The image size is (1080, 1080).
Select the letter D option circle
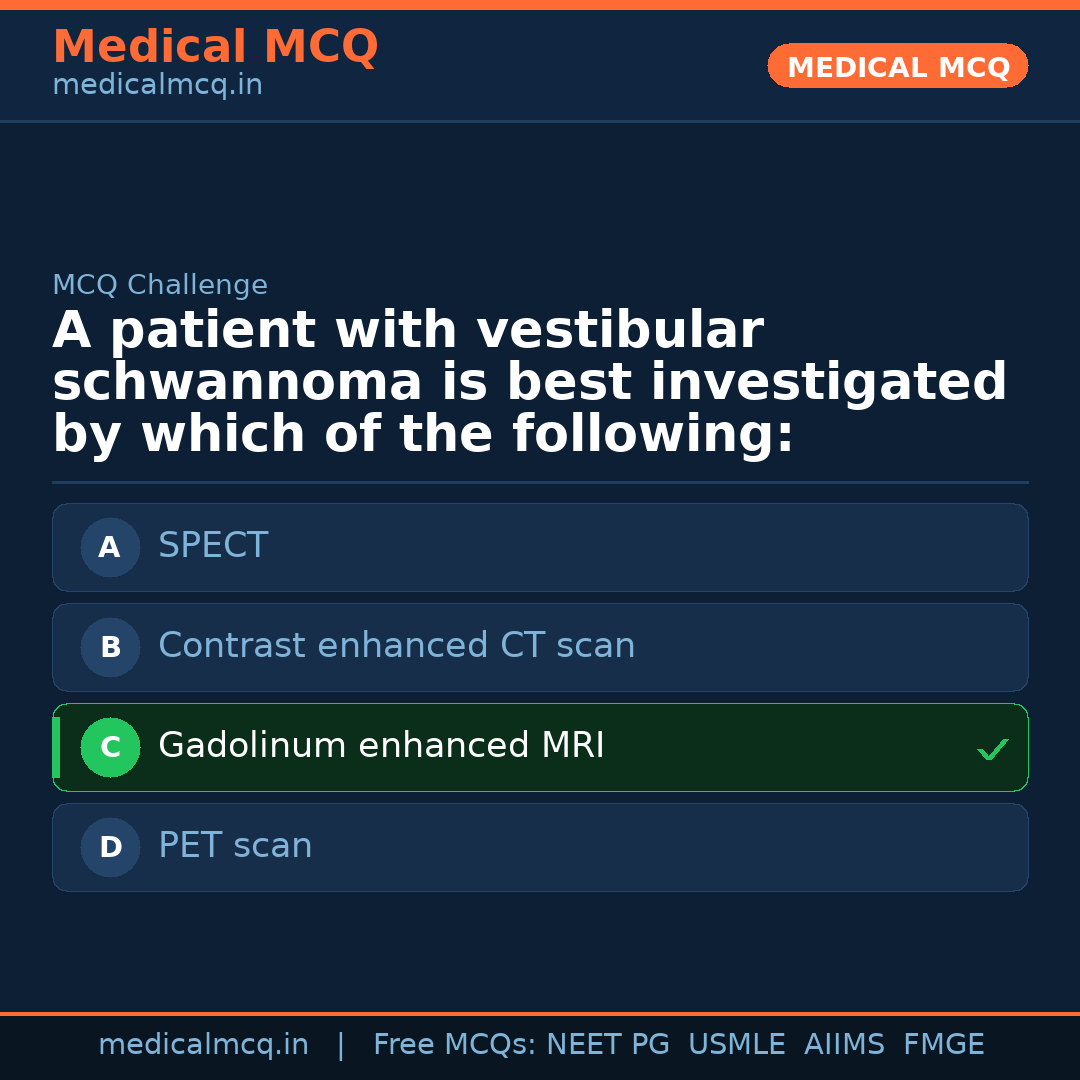pyautogui.click(x=110, y=847)
